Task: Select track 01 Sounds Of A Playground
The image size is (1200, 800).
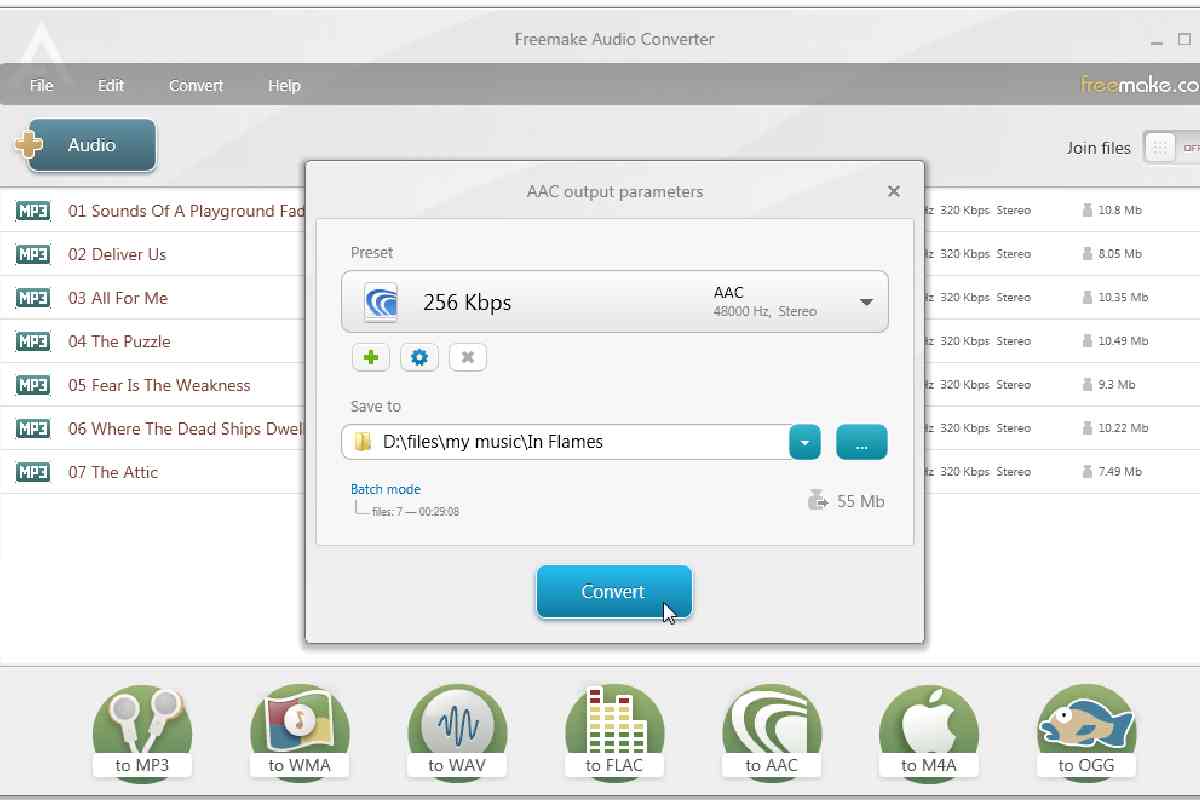Action: (186, 211)
